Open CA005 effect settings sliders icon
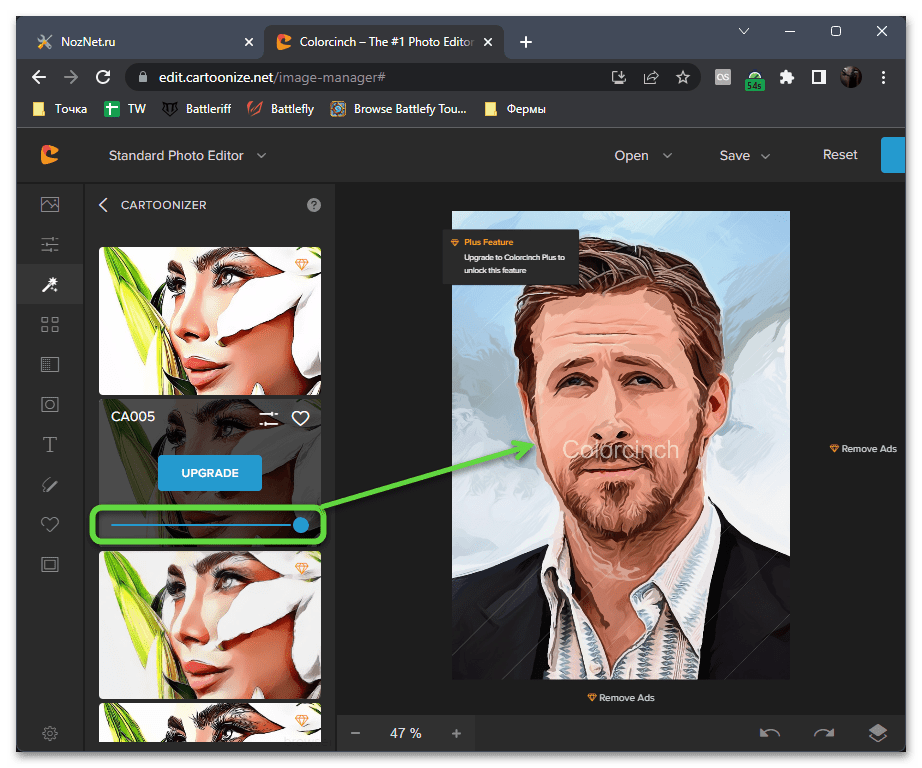922x768 pixels. [x=269, y=418]
